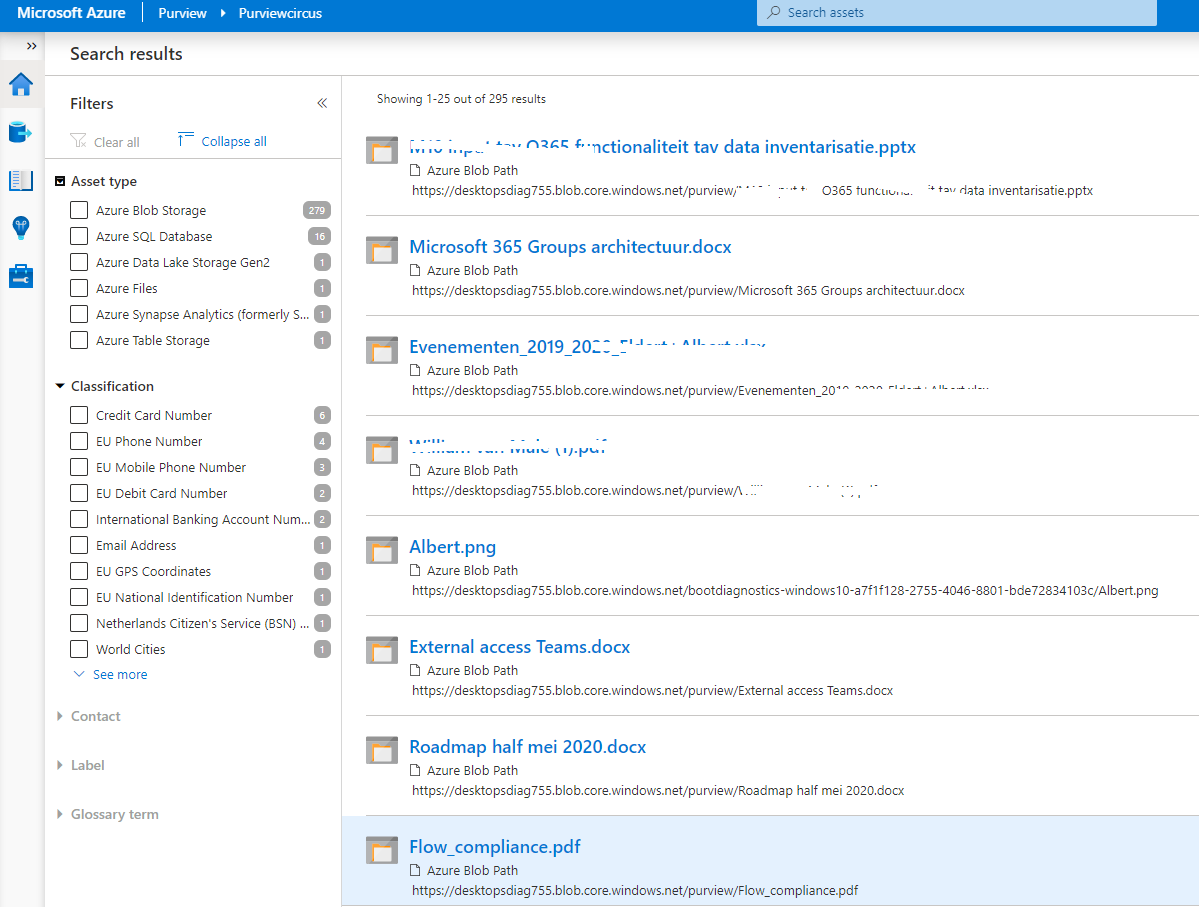Collapse the Classification filter section

111,386
